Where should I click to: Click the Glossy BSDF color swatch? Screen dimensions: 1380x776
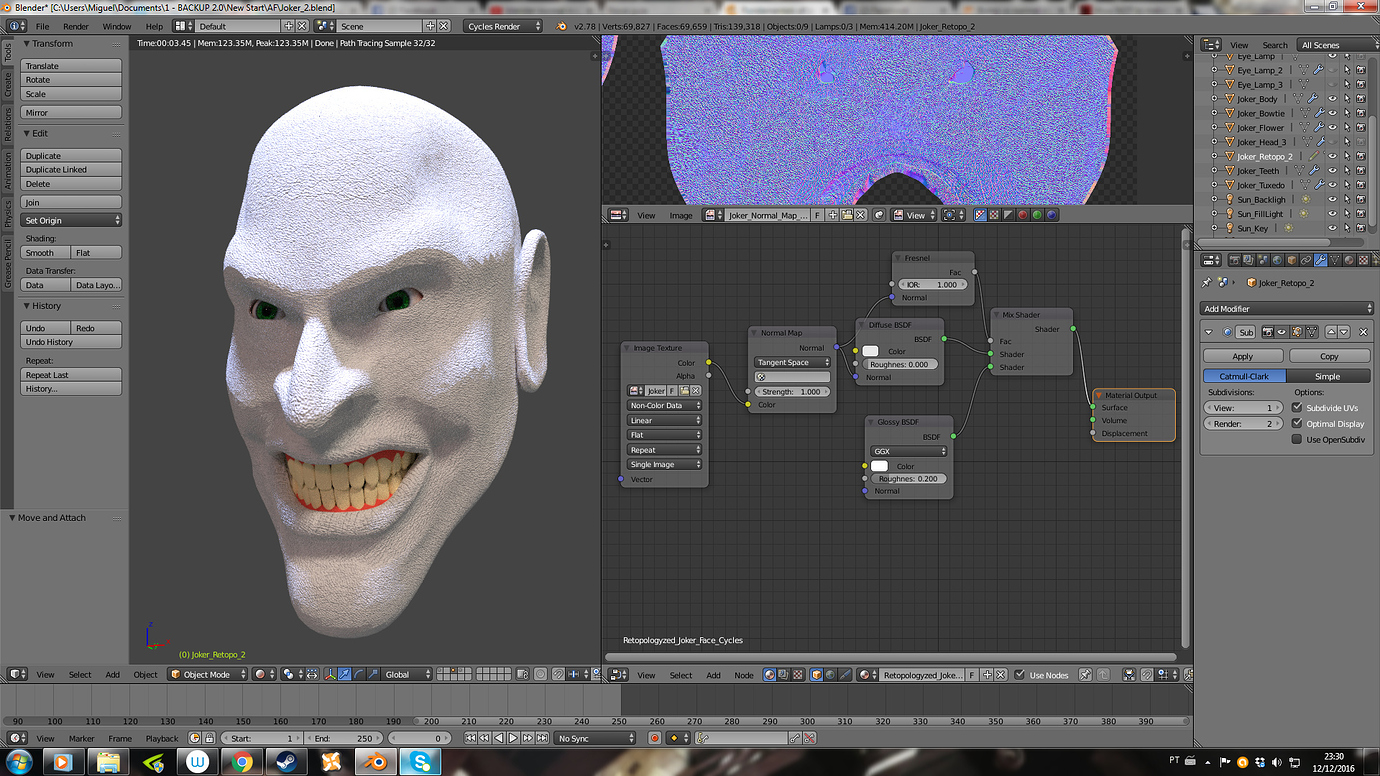(879, 466)
